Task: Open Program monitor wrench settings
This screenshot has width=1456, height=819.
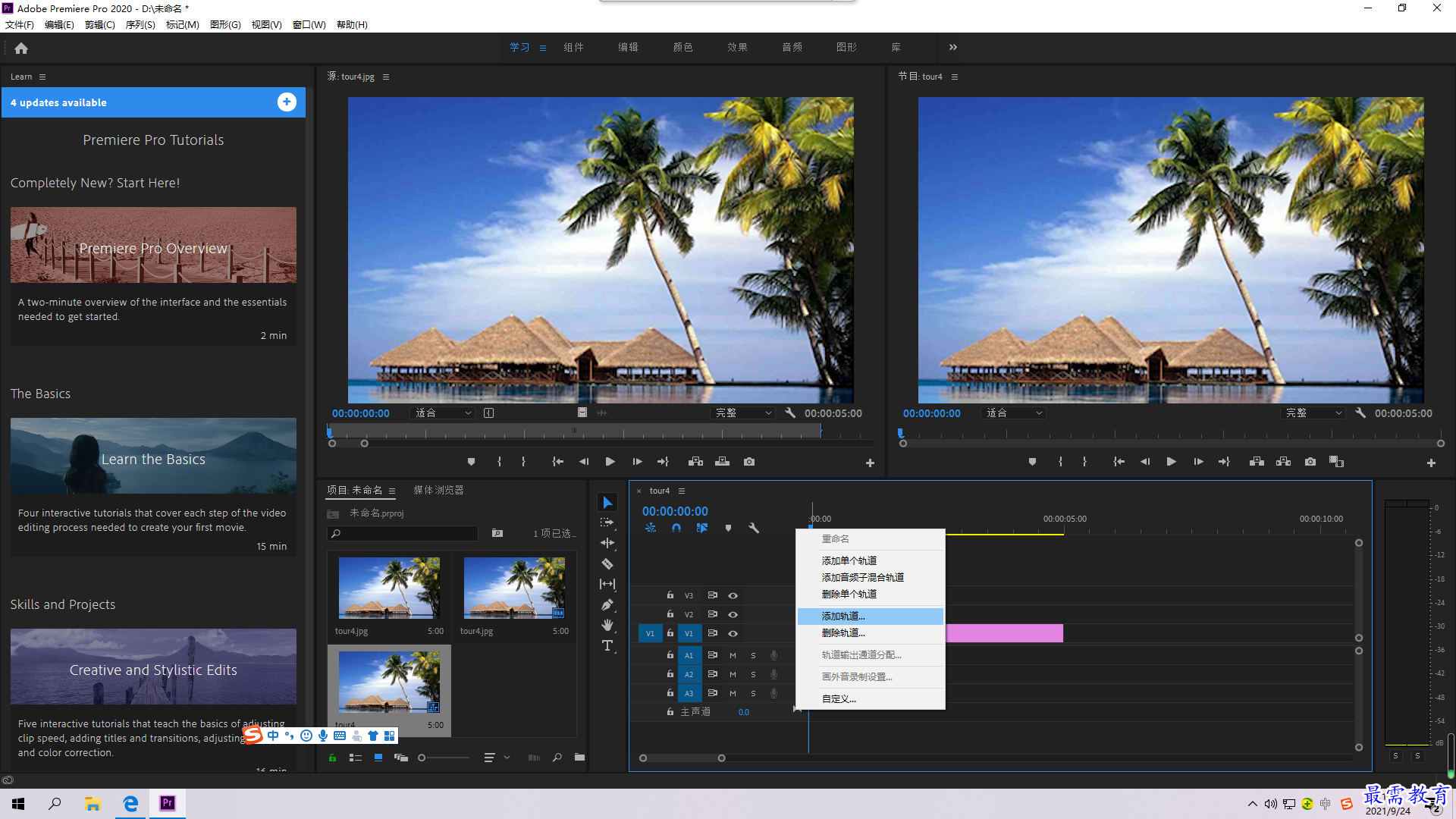Action: [1360, 413]
